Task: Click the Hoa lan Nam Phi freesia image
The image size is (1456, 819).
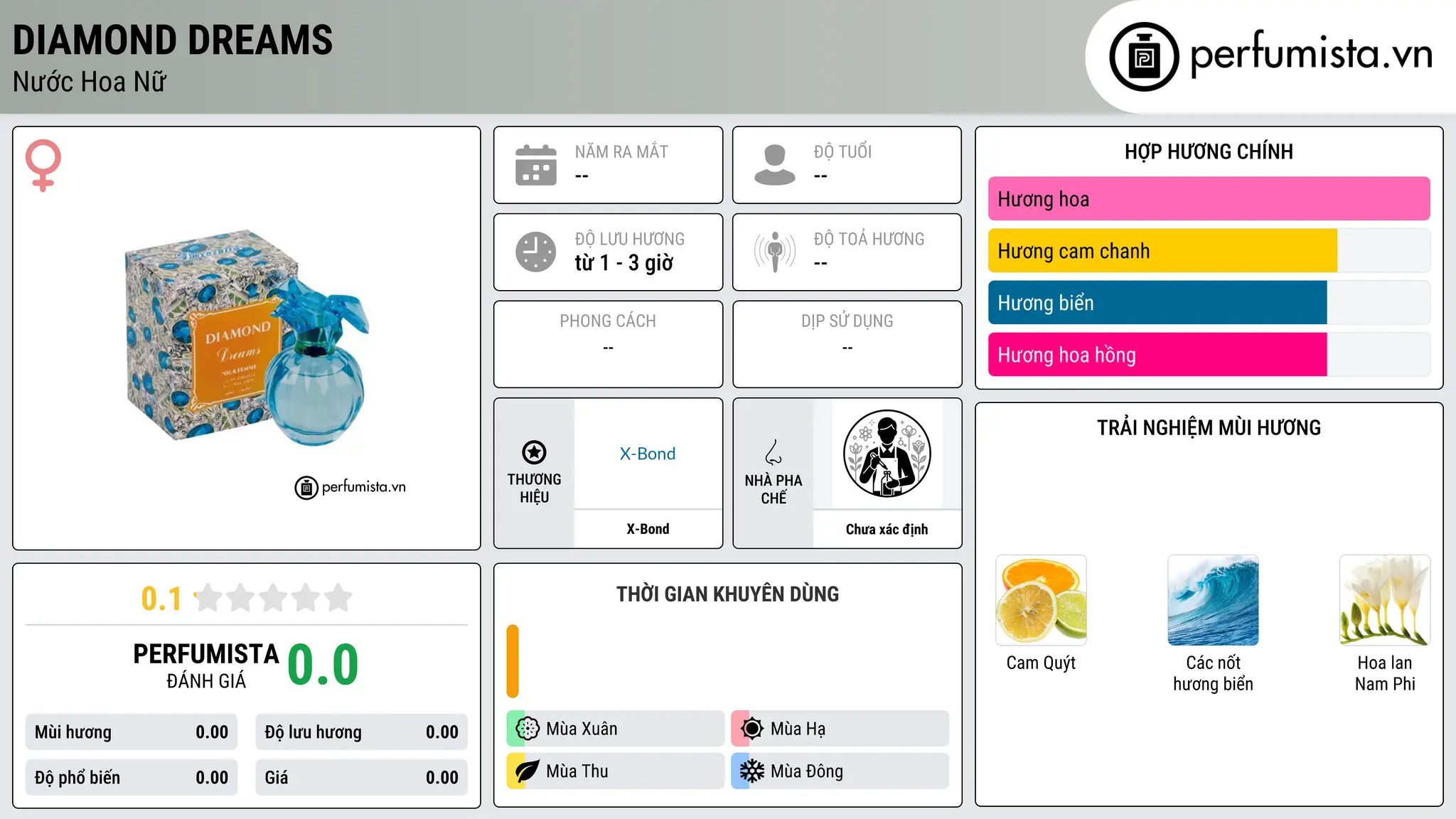Action: pyautogui.click(x=1385, y=600)
